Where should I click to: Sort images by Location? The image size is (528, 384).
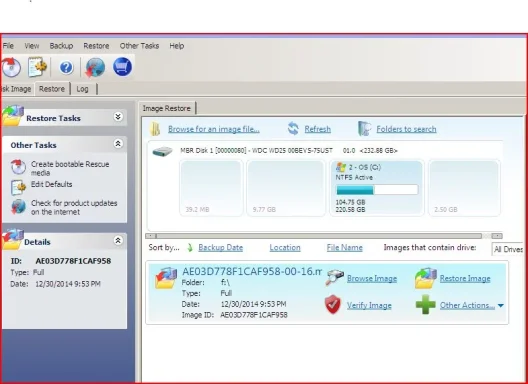pyautogui.click(x=285, y=248)
